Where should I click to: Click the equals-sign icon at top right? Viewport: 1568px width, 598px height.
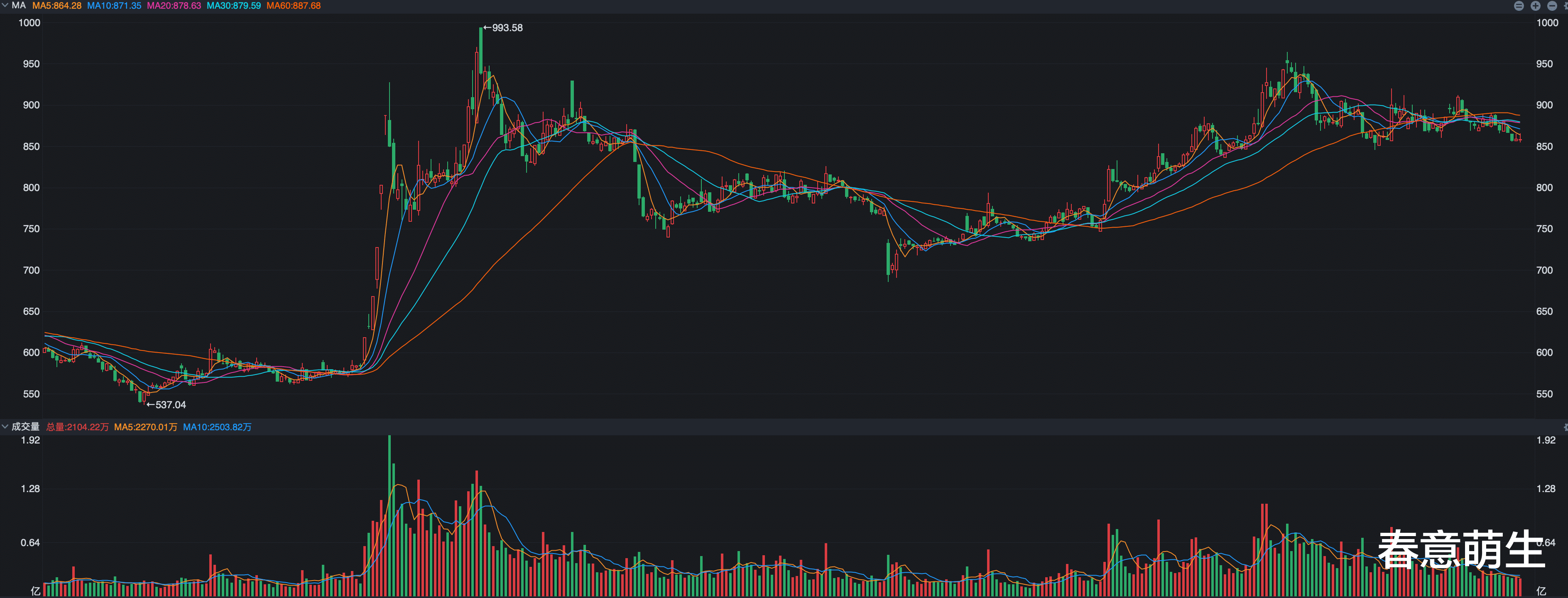click(x=1519, y=5)
